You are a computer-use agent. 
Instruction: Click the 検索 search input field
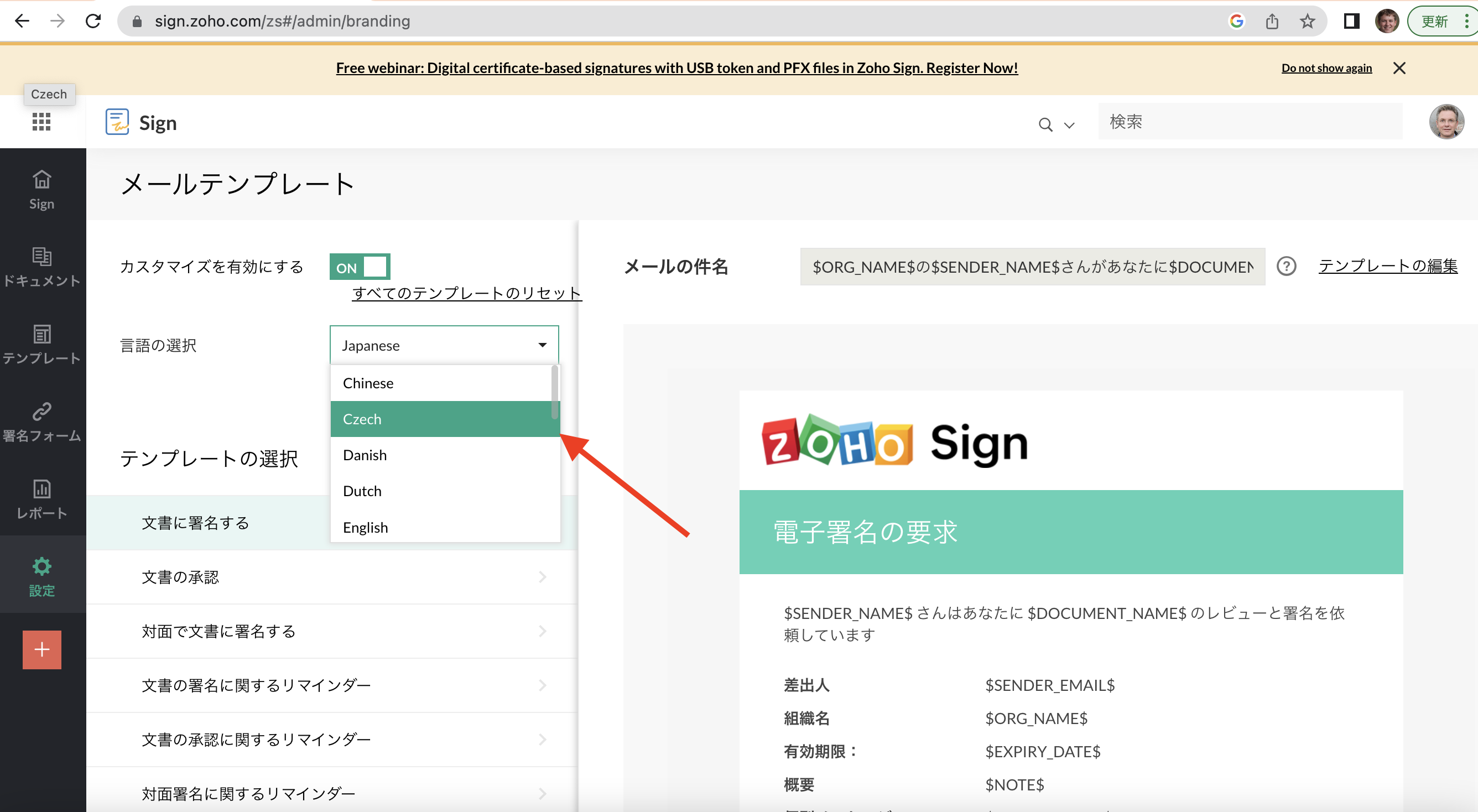(1250, 122)
